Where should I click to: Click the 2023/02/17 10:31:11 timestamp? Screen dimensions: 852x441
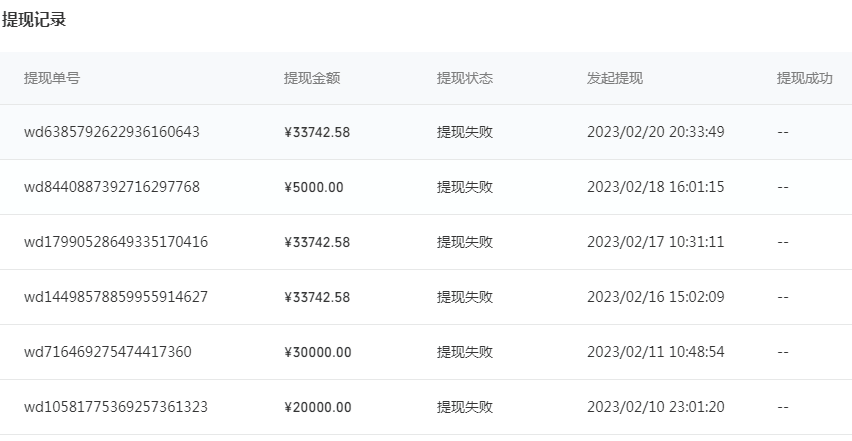pyautogui.click(x=655, y=242)
